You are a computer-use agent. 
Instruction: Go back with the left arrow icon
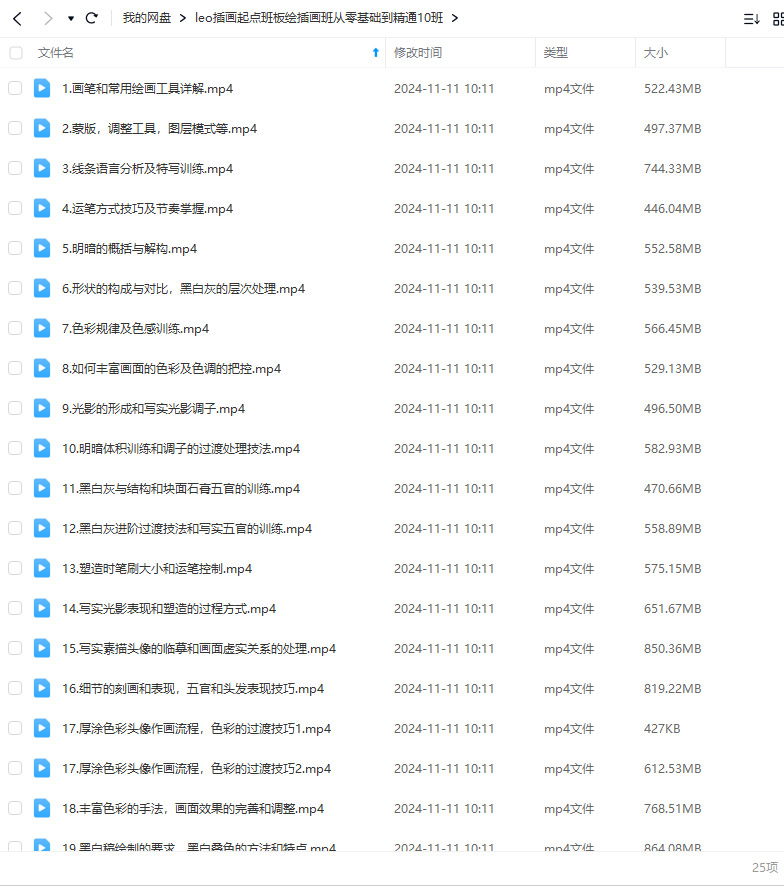[x=18, y=19]
